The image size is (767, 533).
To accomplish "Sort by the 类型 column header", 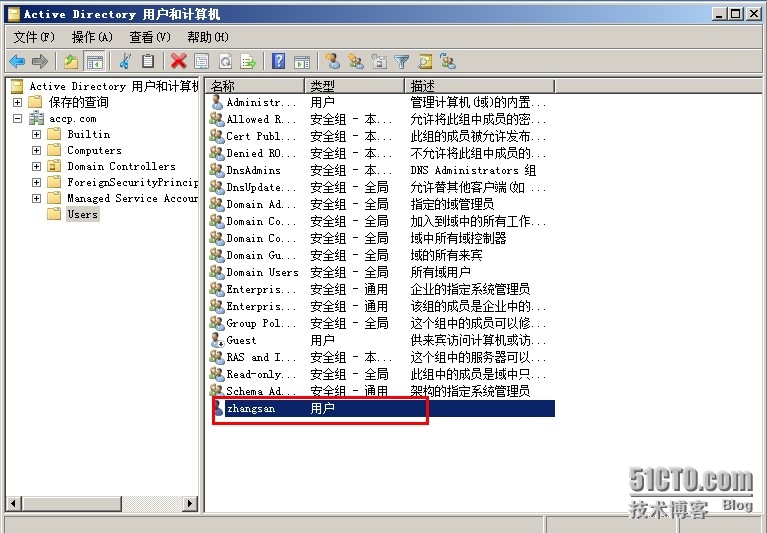I will coord(354,86).
